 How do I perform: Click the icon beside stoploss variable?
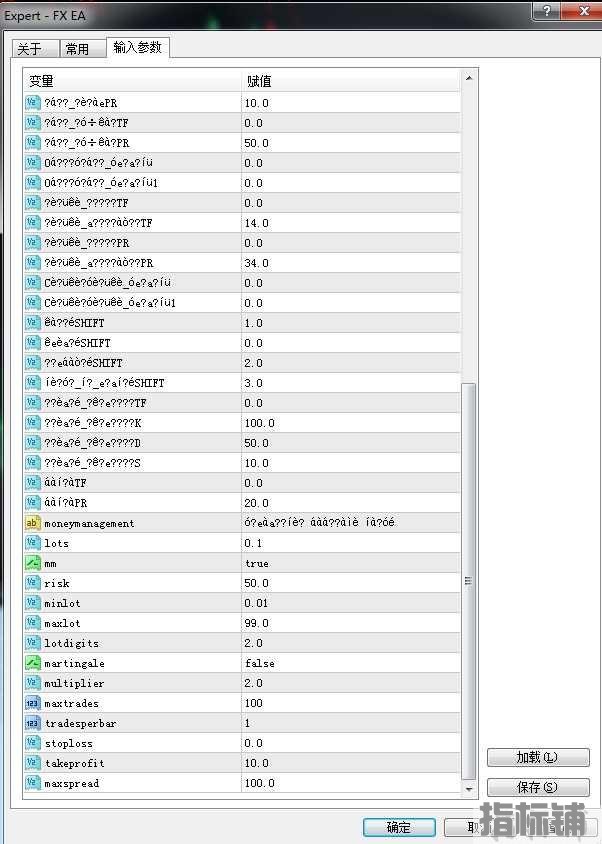pos(32,743)
